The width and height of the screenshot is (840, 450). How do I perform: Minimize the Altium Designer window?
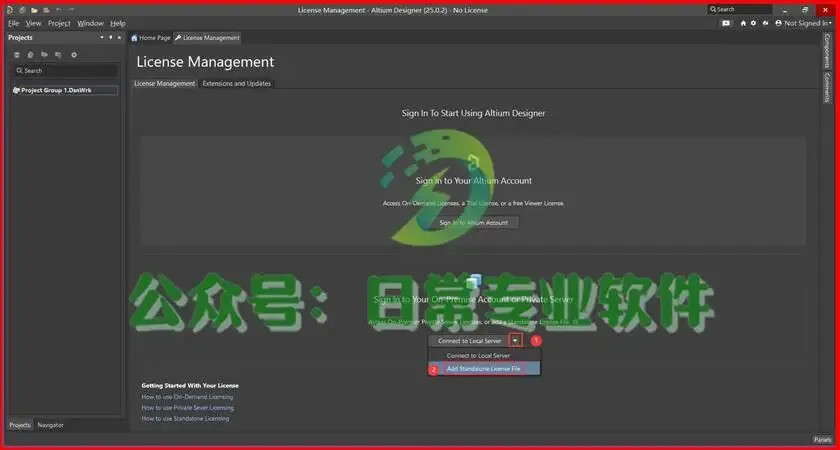click(785, 10)
